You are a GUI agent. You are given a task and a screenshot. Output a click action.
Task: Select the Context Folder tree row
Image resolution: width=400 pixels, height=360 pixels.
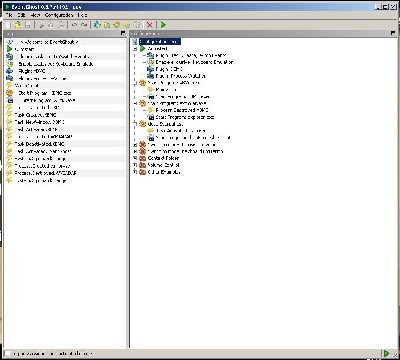tap(163, 158)
